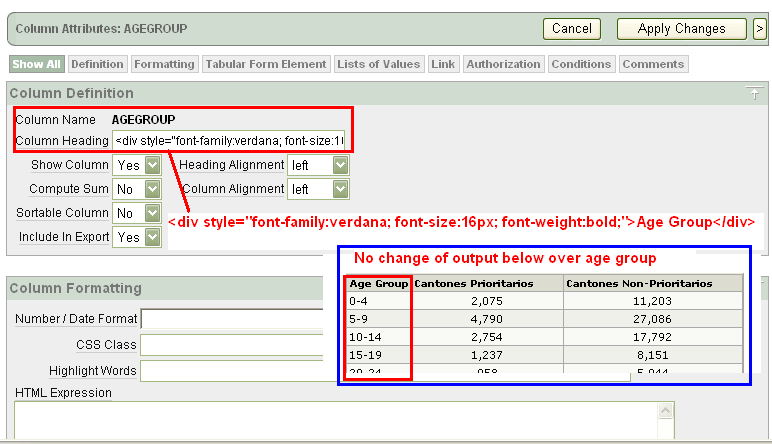
Task: Switch to the Authorization tab
Action: 503,64
